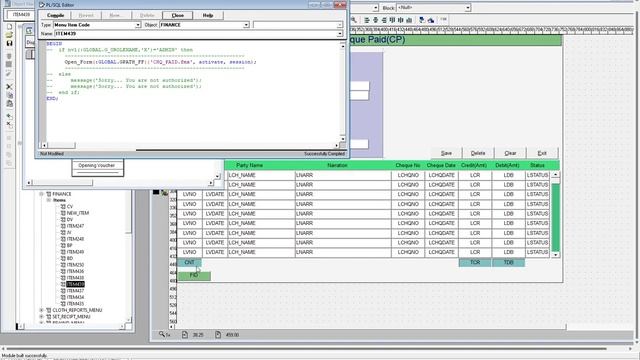640x360 pixels.
Task: Click the Save floppy disk icon
Action: tap(9, 43)
